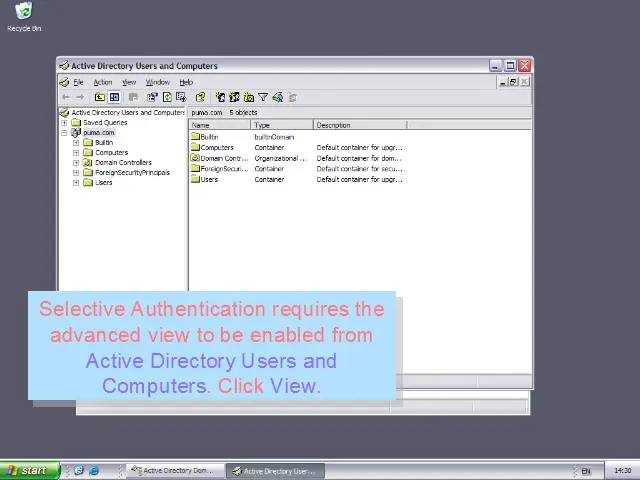Click the Refresh toolbar icon

click(x=167, y=97)
